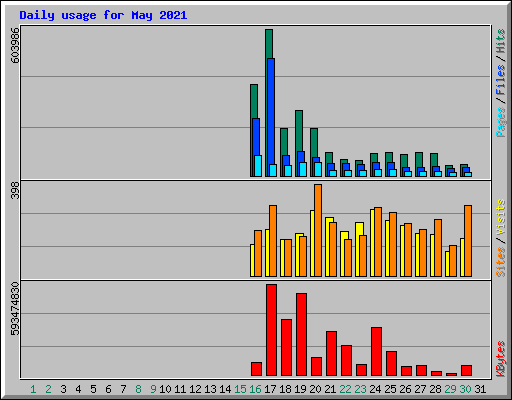
Task: Click the orange Sites legend label
Action: click(x=500, y=262)
